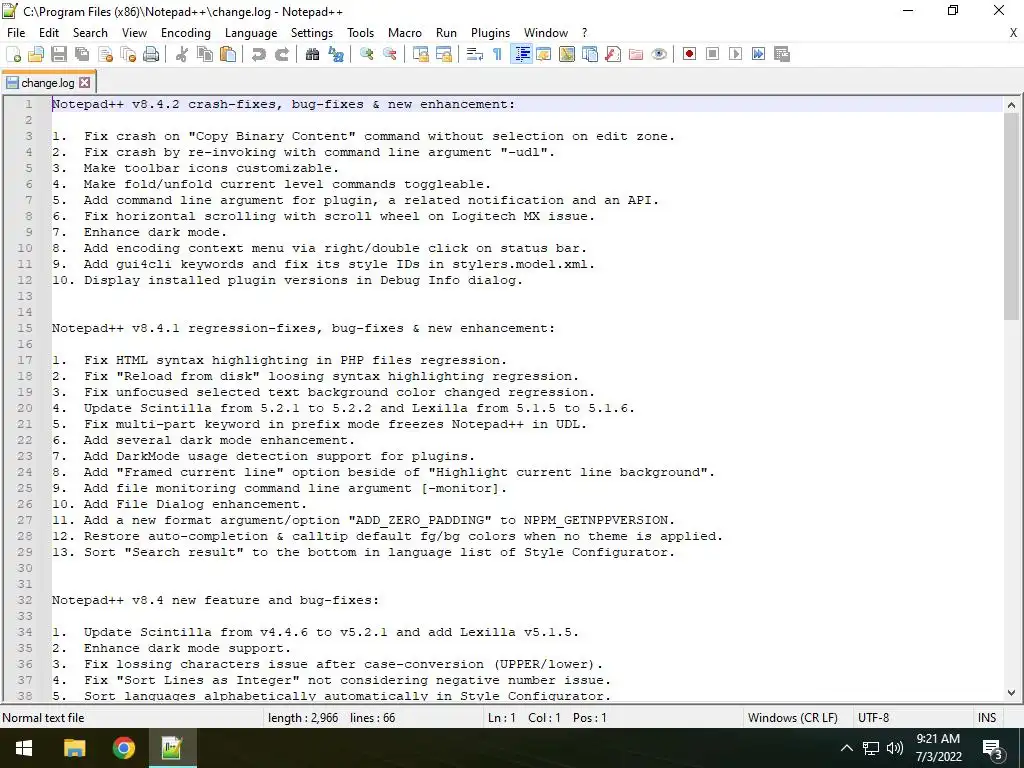The height and width of the screenshot is (768, 1024).
Task: Click the Save All icon
Action: [82, 54]
